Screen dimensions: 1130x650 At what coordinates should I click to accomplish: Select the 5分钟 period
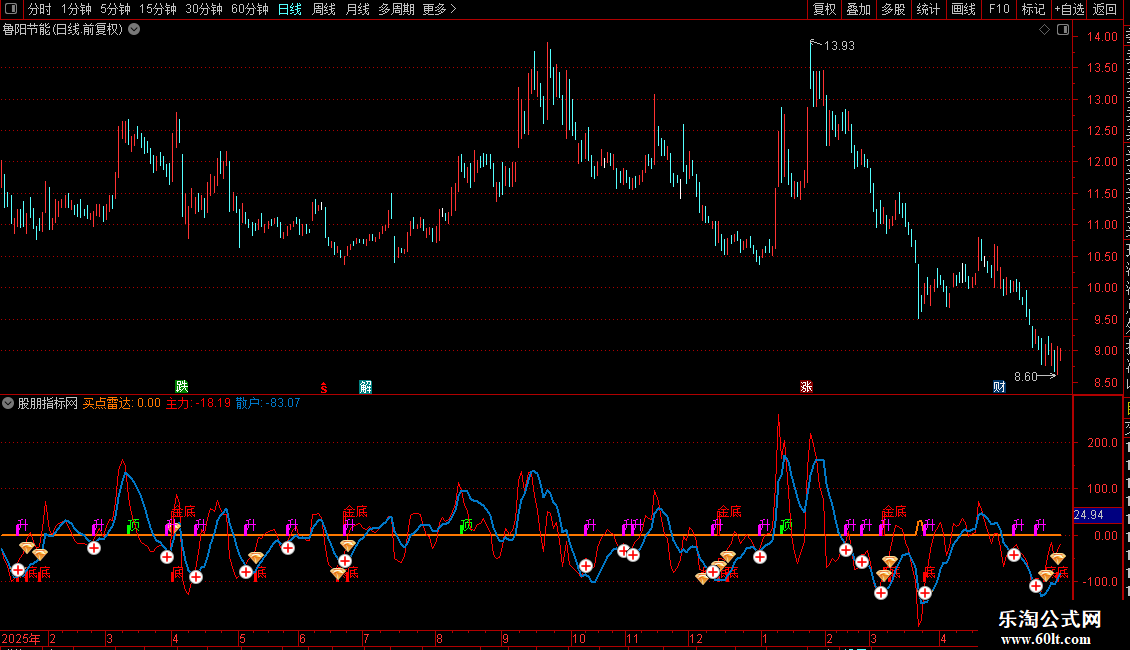coord(115,9)
